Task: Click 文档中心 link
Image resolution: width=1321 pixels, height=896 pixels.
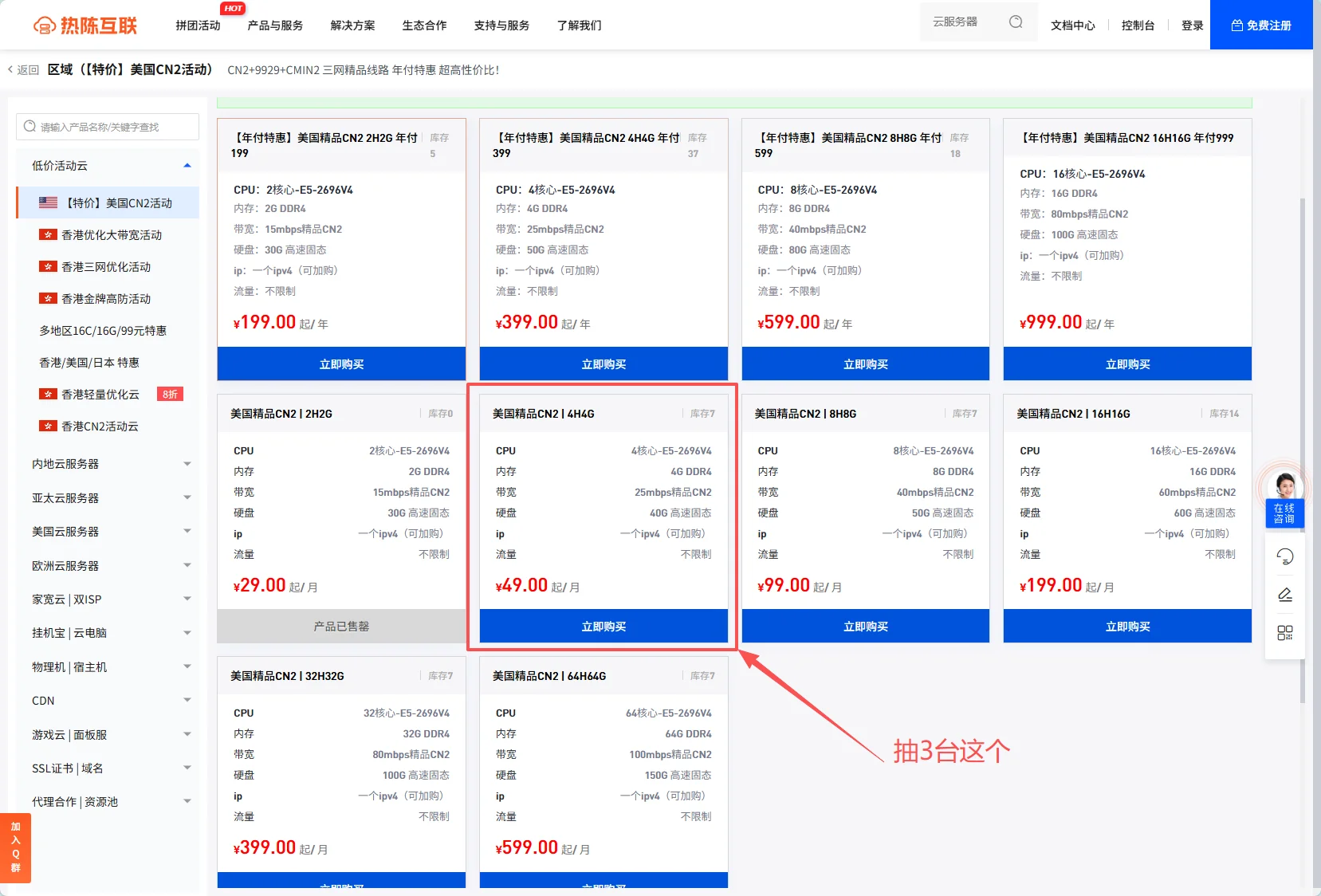Action: [1072, 26]
